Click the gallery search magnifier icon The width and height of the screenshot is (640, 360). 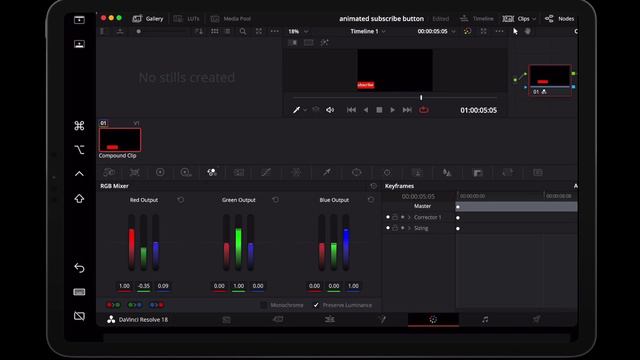(x=243, y=31)
